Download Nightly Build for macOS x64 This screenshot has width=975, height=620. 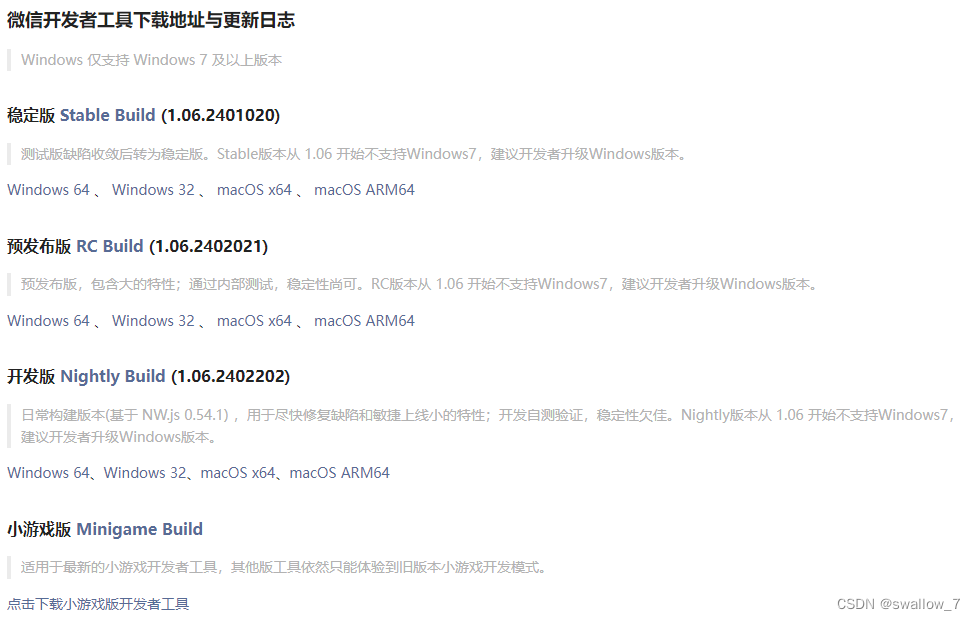pyautogui.click(x=238, y=473)
